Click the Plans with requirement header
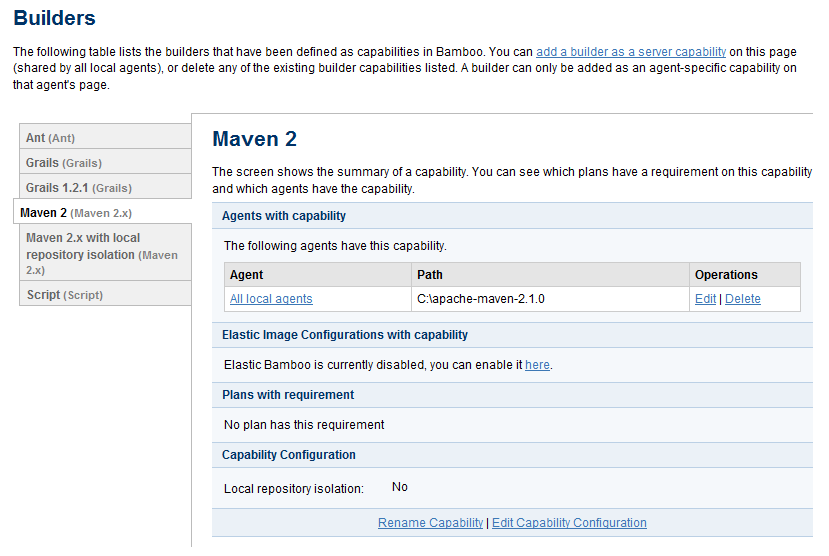The image size is (829, 556). click(x=512, y=395)
